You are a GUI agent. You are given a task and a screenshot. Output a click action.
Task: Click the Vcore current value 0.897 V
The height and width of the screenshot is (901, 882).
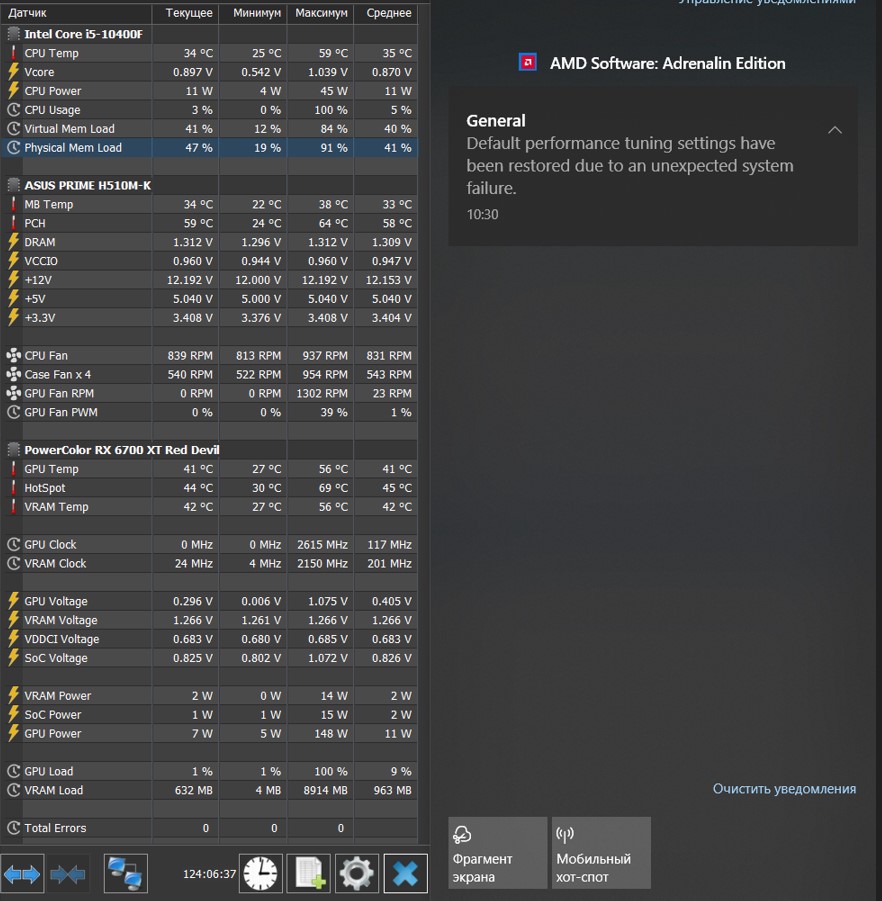coord(192,72)
